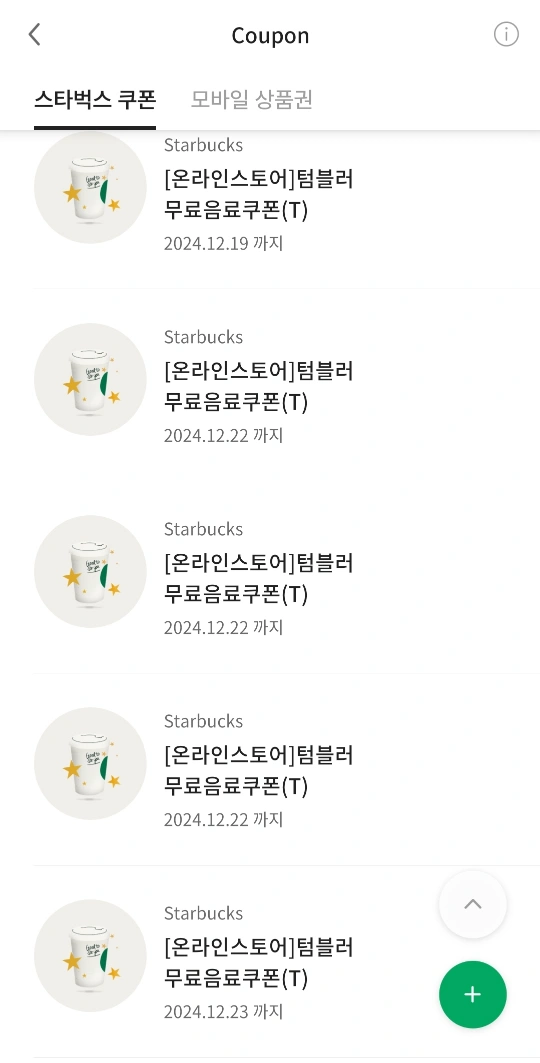Tap the Starbucks label on the last coupon

203,913
